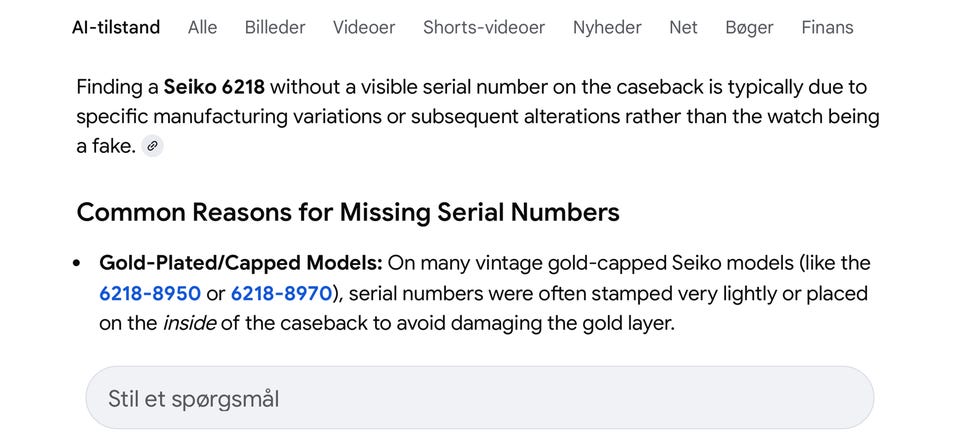Click the bullet point before Gold-Plated/Capped Models
The image size is (960, 443).
[78, 264]
